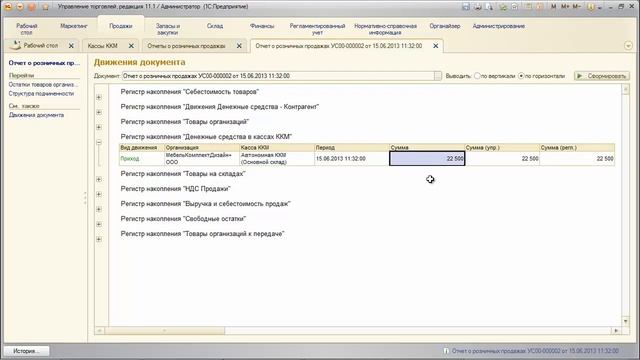
Task: Click the green link icon in title bar
Action: (503, 7)
